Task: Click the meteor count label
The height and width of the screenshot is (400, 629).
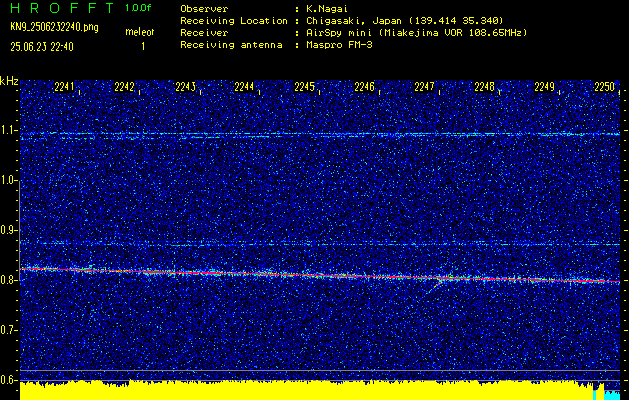Action: click(x=140, y=32)
